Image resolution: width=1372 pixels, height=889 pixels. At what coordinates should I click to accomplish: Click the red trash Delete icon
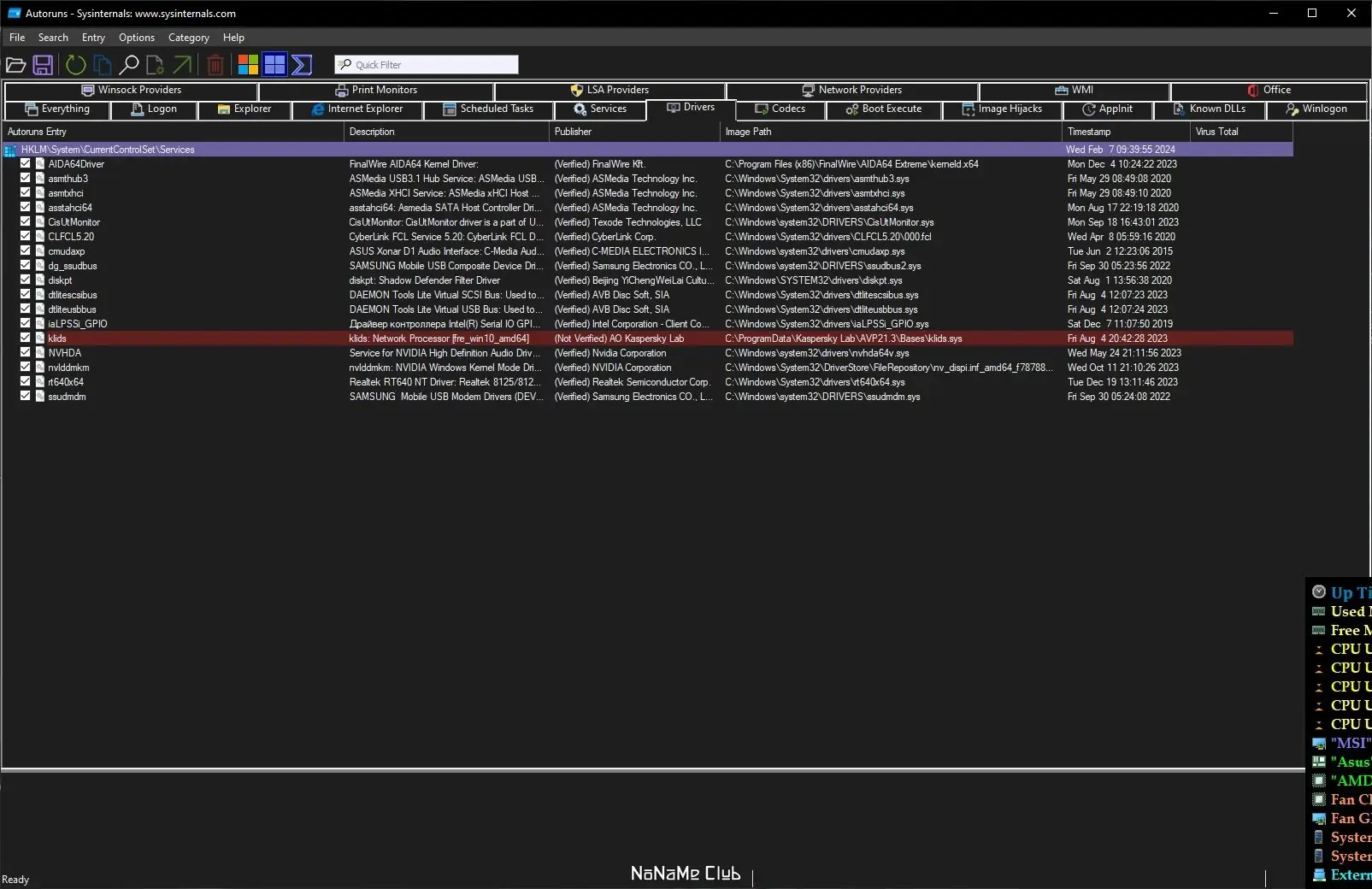215,64
